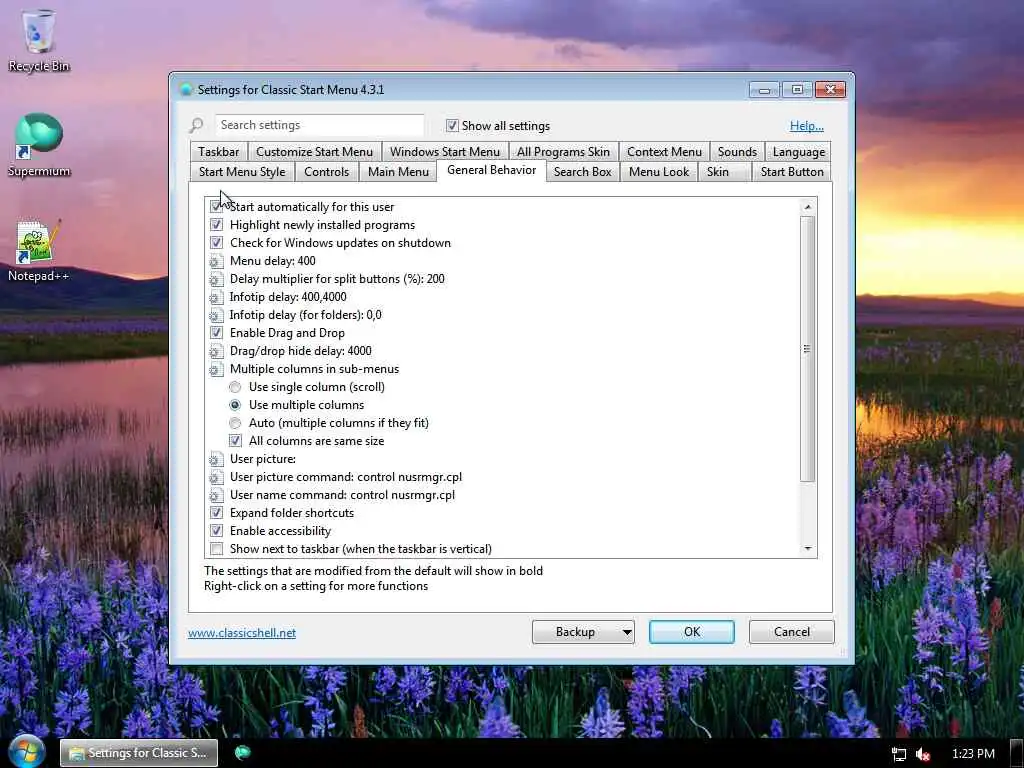The image size is (1024, 768).
Task: Open the Controls tab
Action: click(x=327, y=172)
